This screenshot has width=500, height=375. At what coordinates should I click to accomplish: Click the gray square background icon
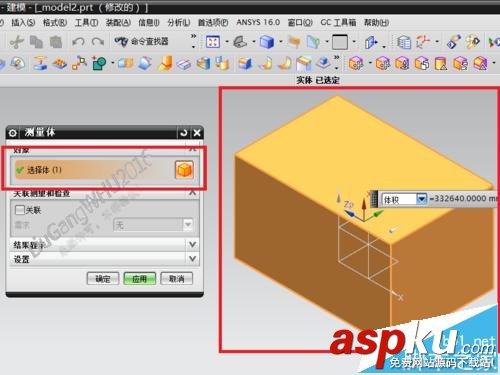pyautogui.click(x=340, y=42)
